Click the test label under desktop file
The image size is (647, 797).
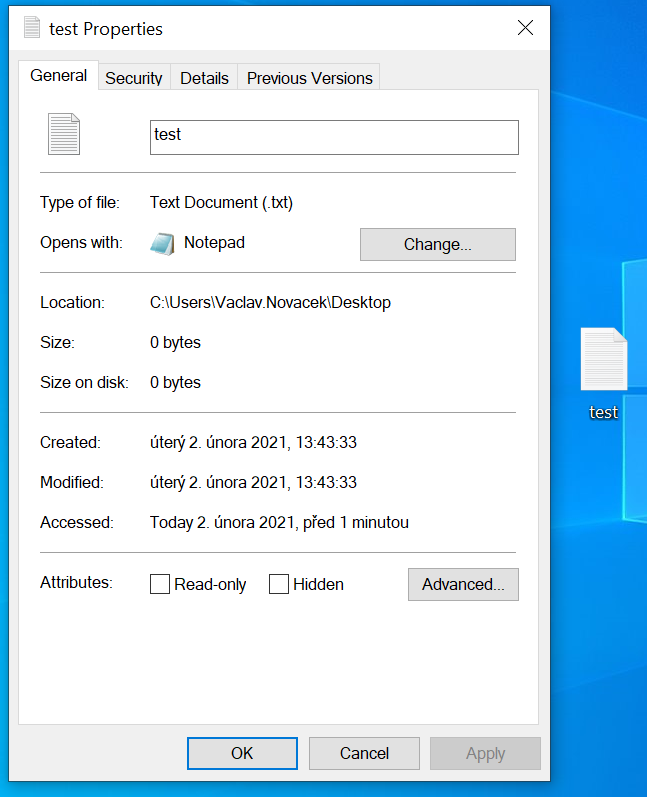pos(603,412)
